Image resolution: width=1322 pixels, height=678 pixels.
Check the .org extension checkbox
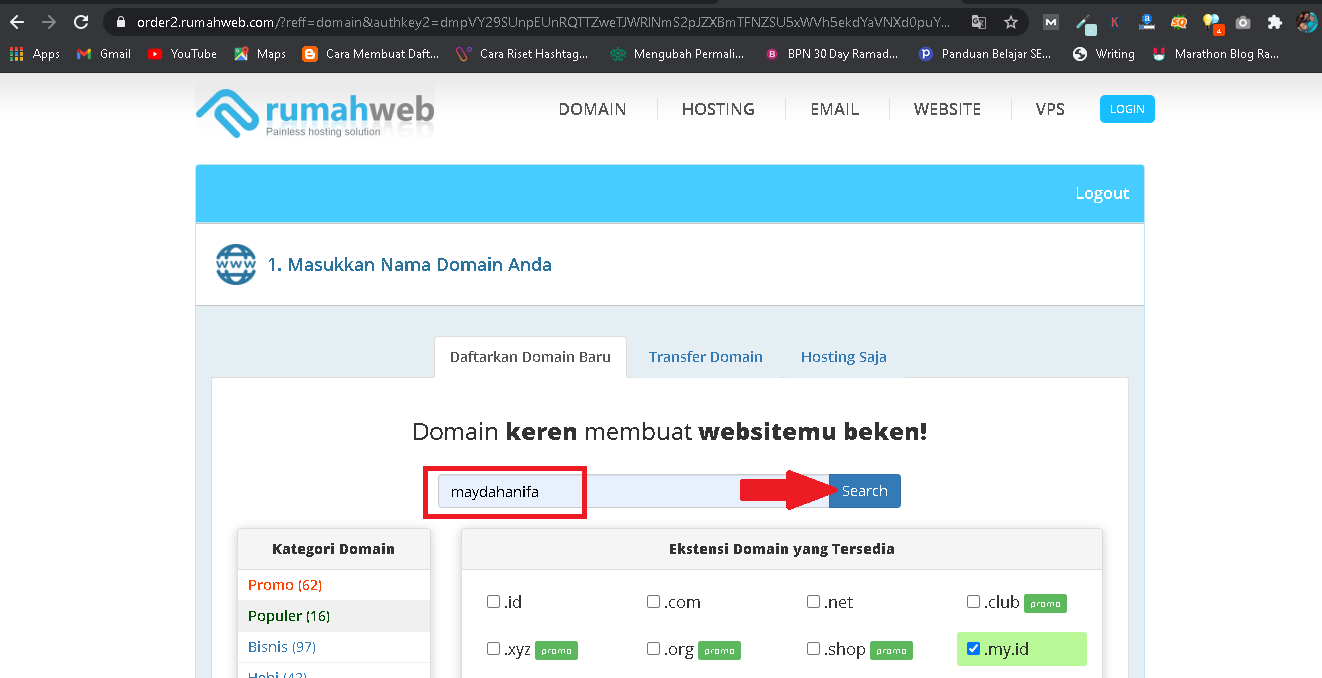653,649
